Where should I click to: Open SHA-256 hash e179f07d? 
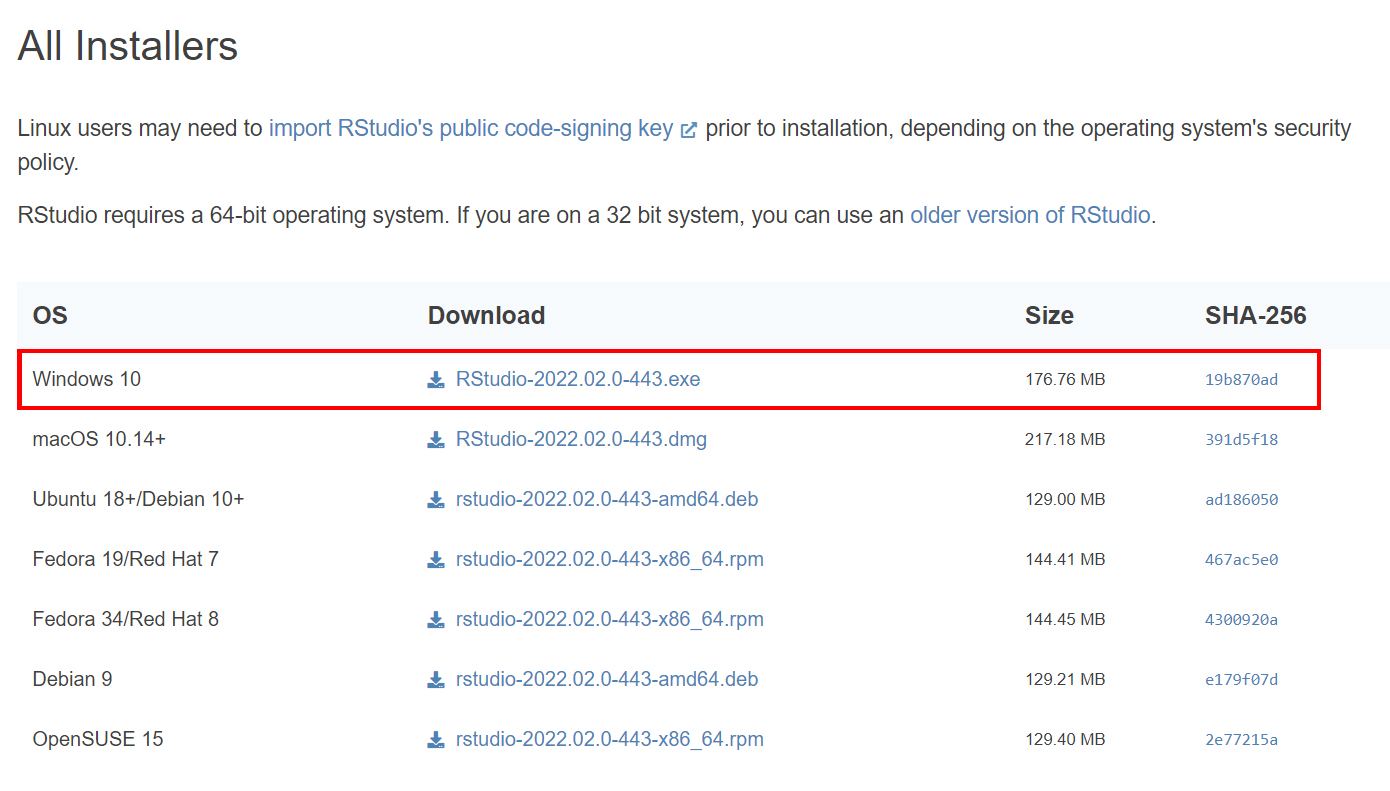pos(1241,680)
